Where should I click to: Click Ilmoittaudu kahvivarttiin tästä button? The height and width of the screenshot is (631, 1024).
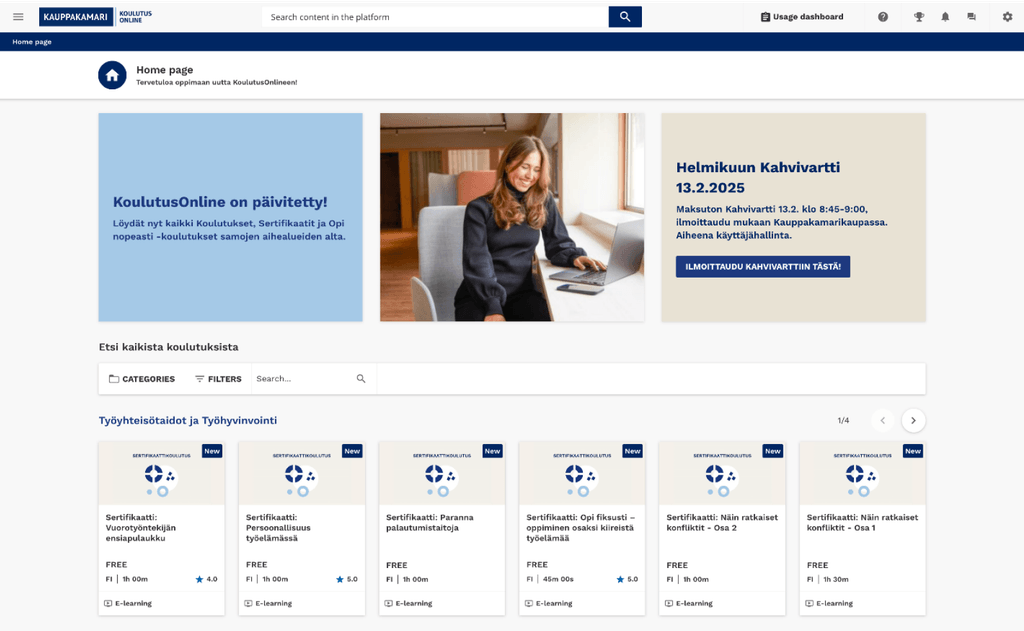click(x=762, y=266)
